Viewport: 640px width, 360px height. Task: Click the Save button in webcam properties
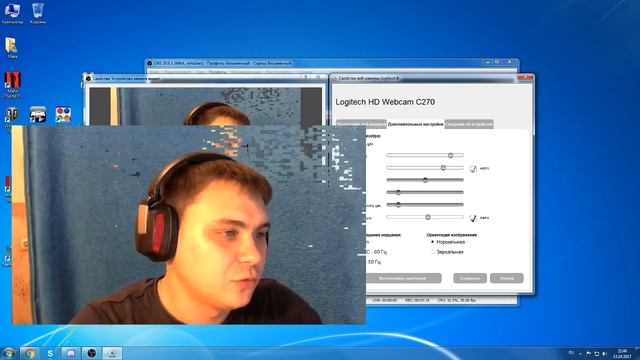(470, 278)
